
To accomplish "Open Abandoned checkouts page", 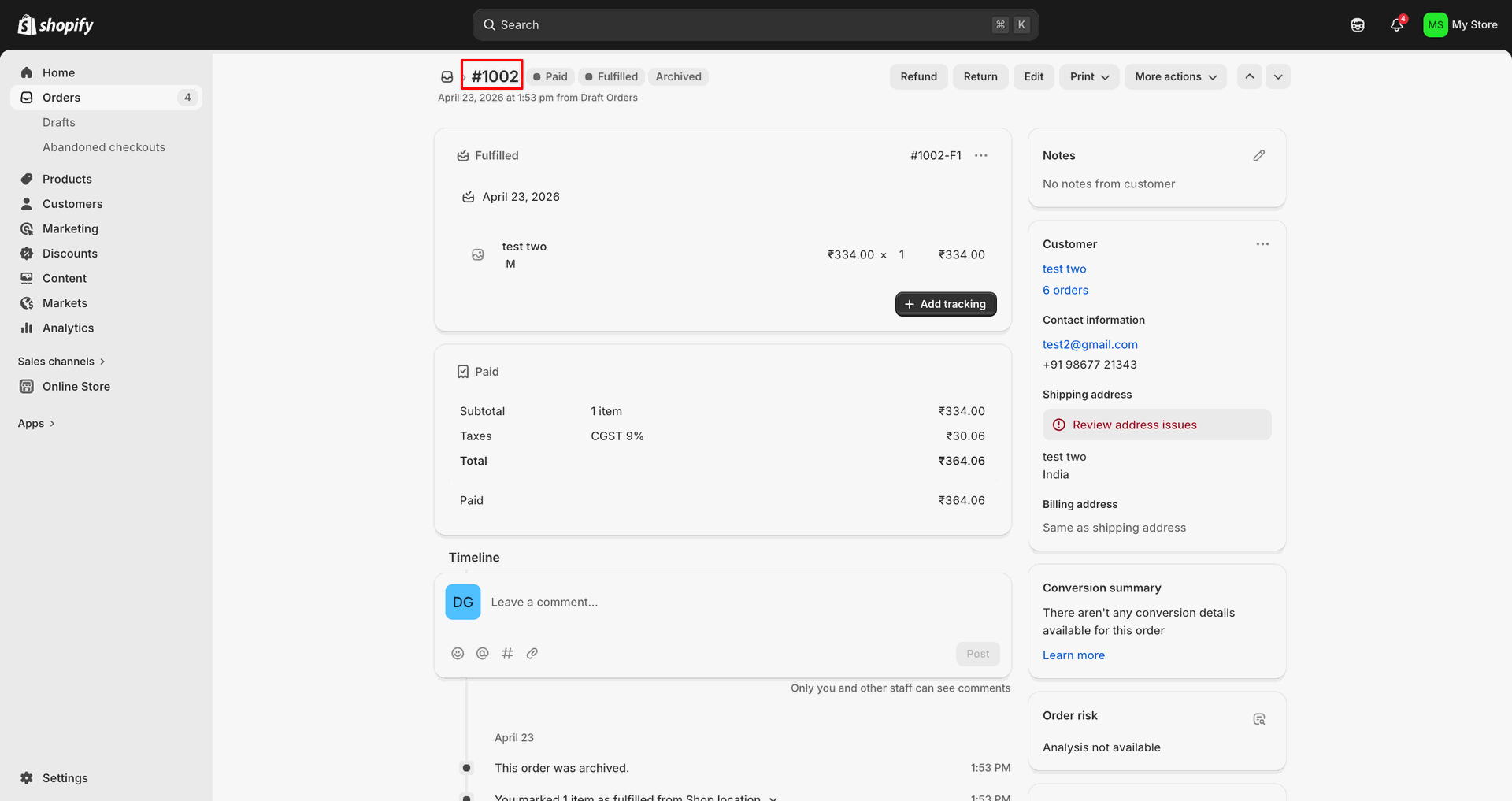I will tap(104, 147).
